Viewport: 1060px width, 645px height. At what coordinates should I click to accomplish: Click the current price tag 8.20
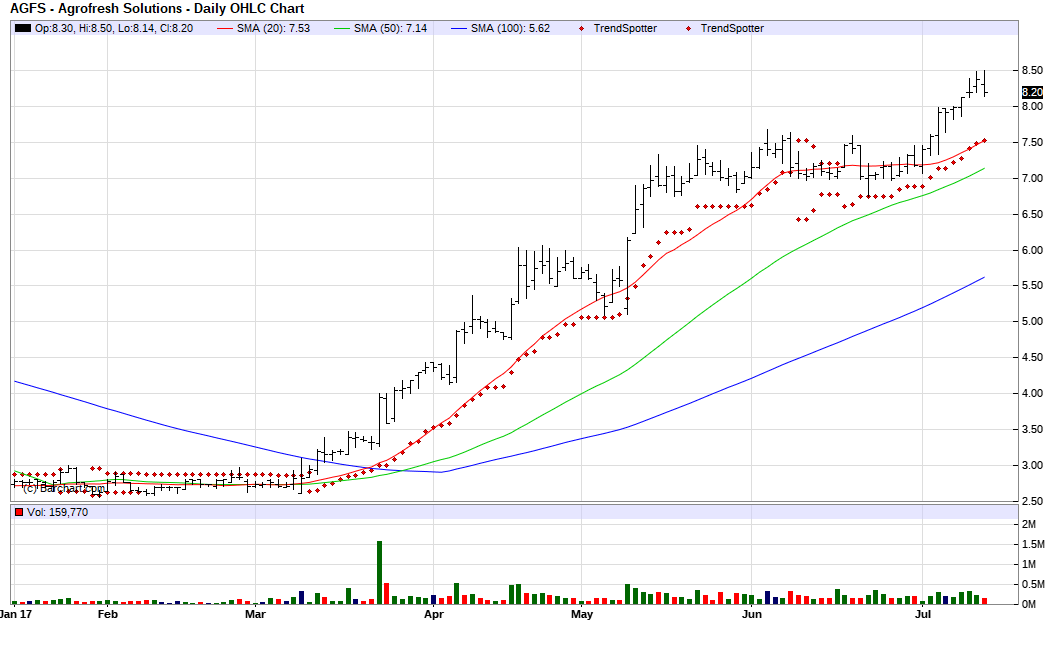point(1032,93)
